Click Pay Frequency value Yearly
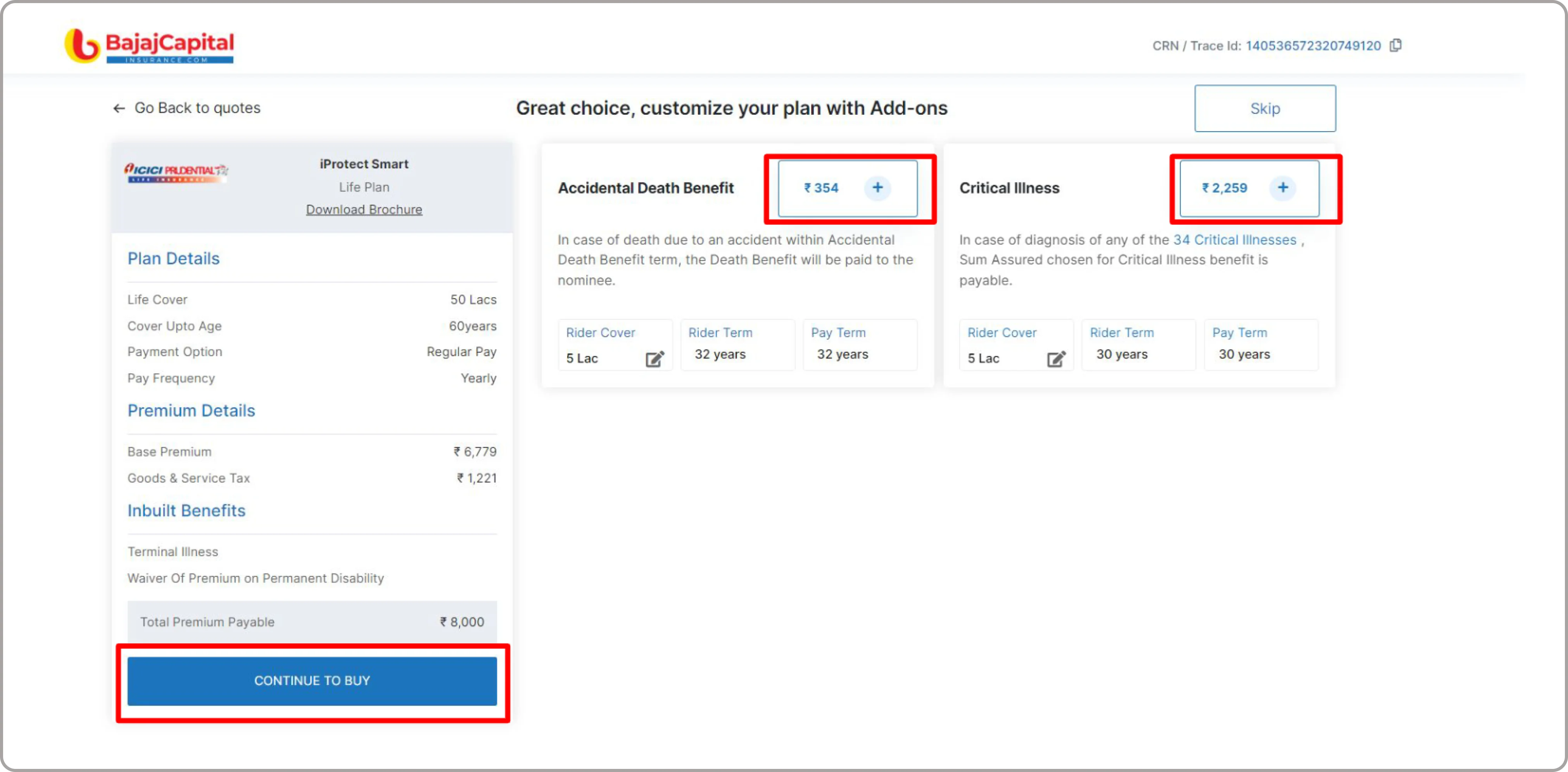Image resolution: width=1568 pixels, height=772 pixels. click(x=478, y=378)
